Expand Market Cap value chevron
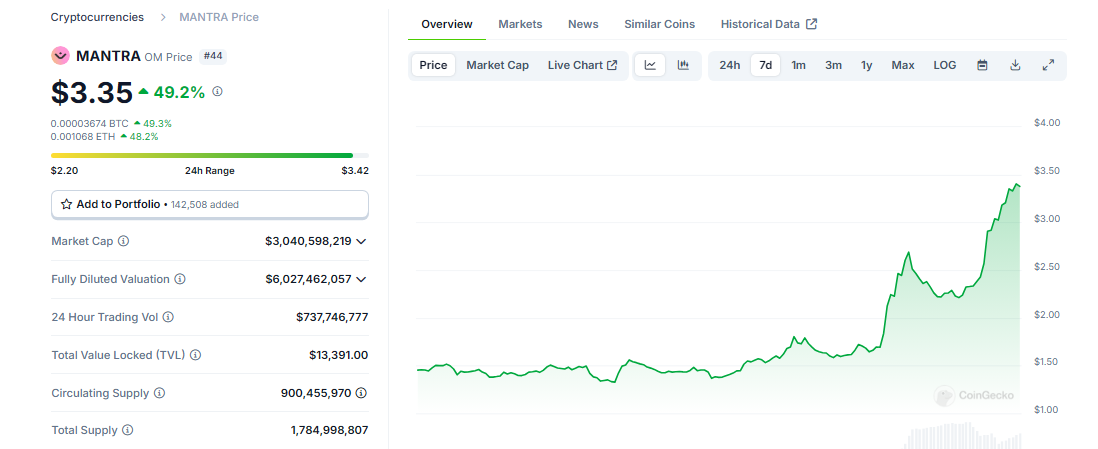 (x=361, y=241)
